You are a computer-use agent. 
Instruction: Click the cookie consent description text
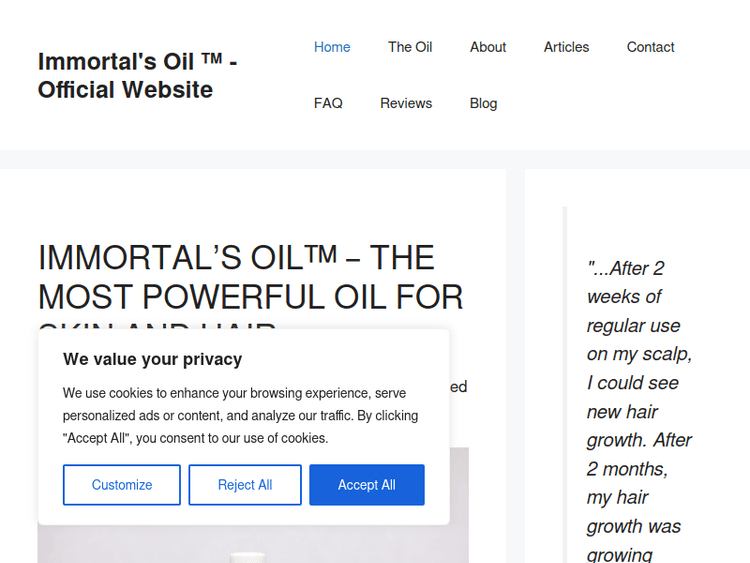point(240,415)
